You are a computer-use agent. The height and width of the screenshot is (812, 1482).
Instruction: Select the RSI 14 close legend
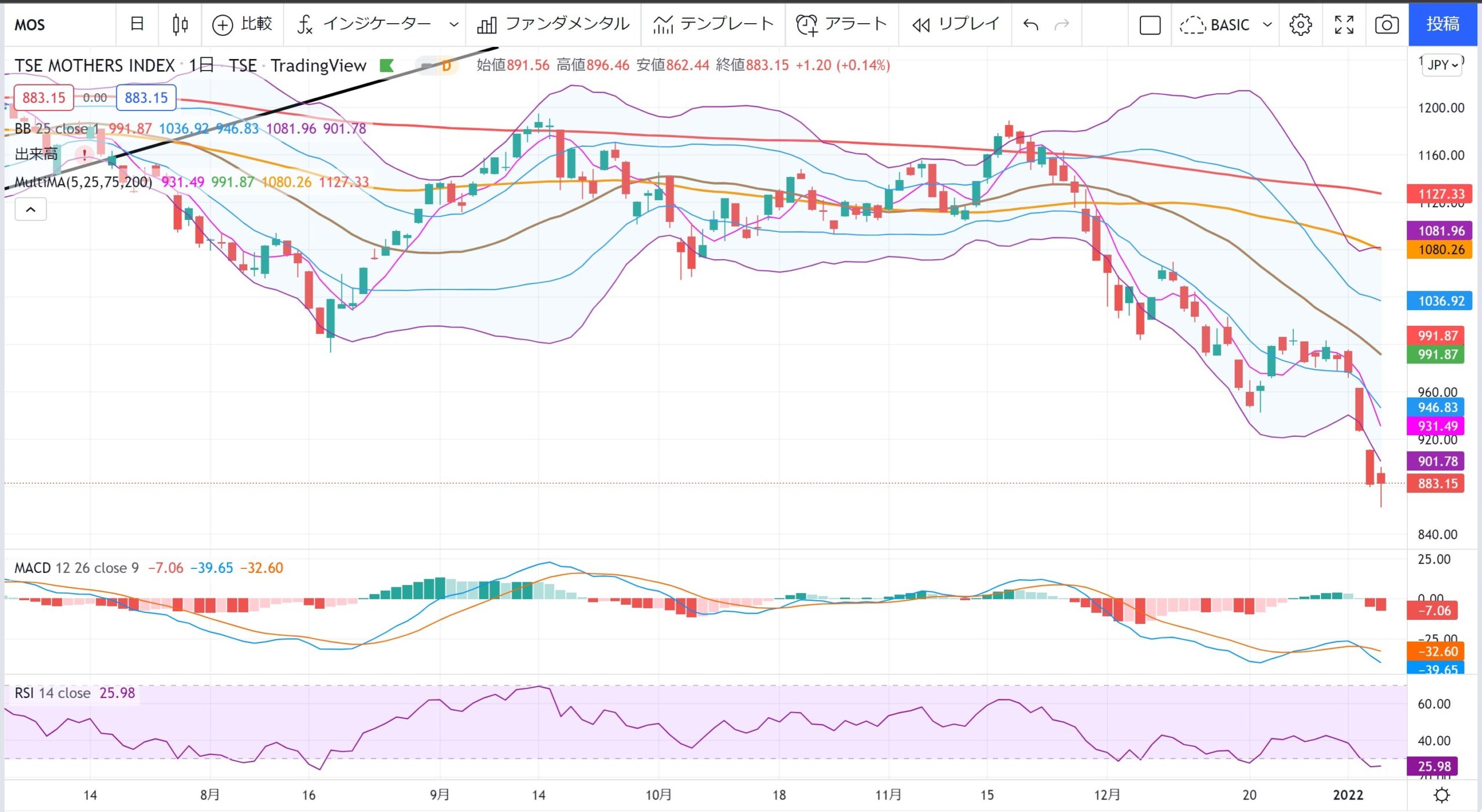tap(52, 693)
